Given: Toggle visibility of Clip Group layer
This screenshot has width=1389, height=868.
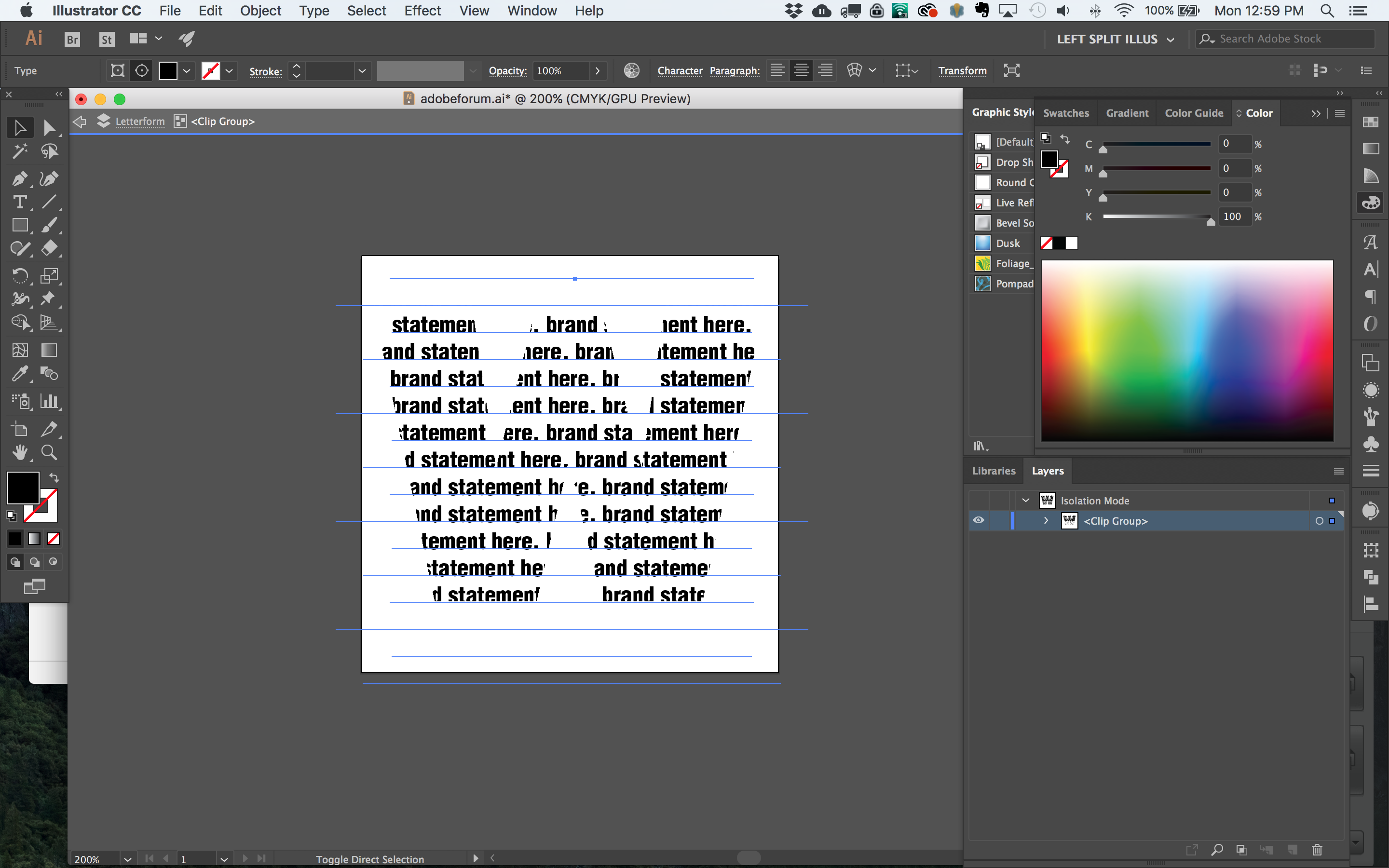Looking at the screenshot, I should tap(979, 521).
